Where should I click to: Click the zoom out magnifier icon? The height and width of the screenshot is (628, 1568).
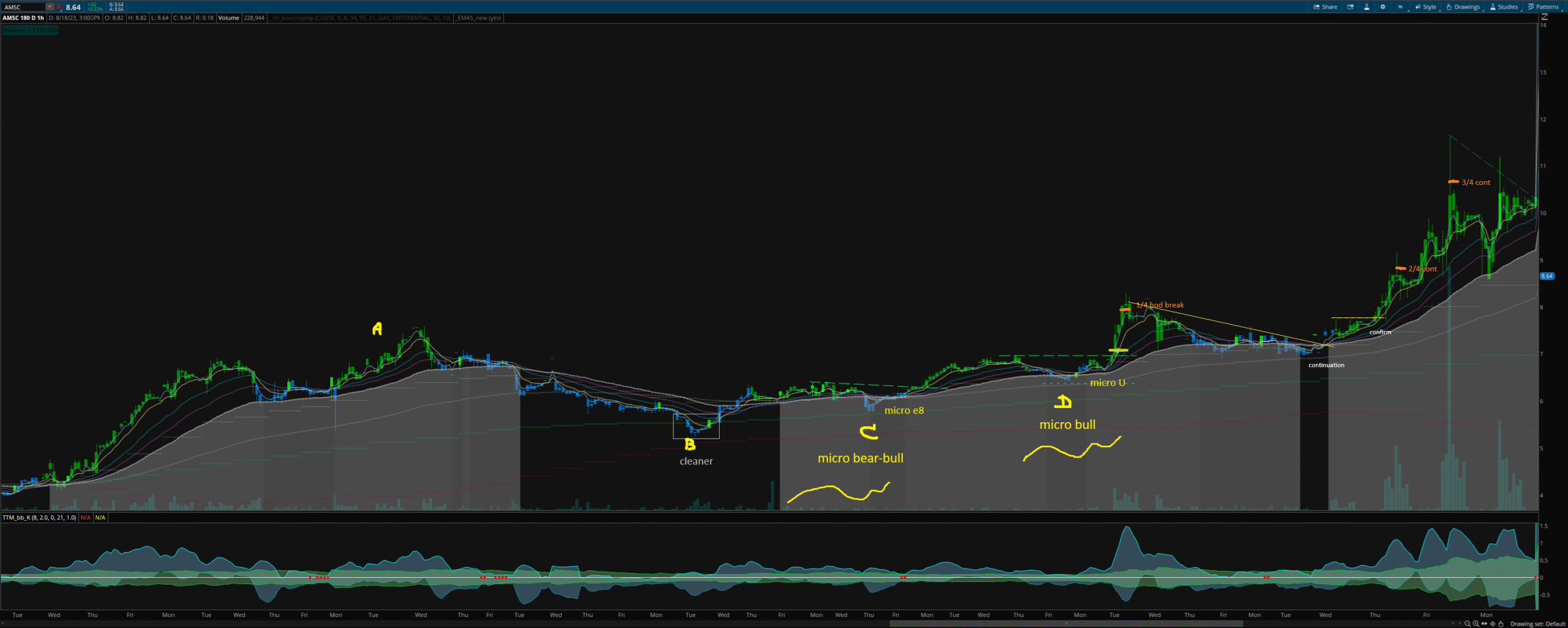[1467, 624]
